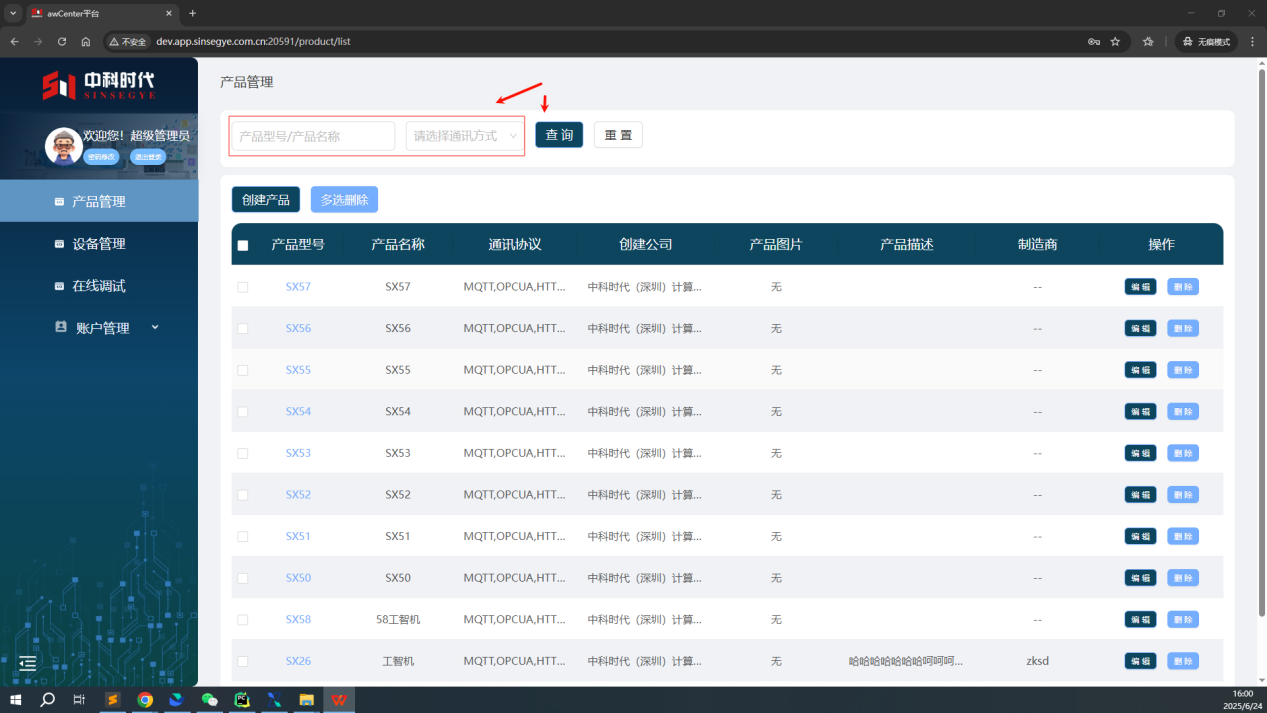Viewport: 1267px width, 713px height.
Task: Click the user avatar image
Action: pos(64,146)
